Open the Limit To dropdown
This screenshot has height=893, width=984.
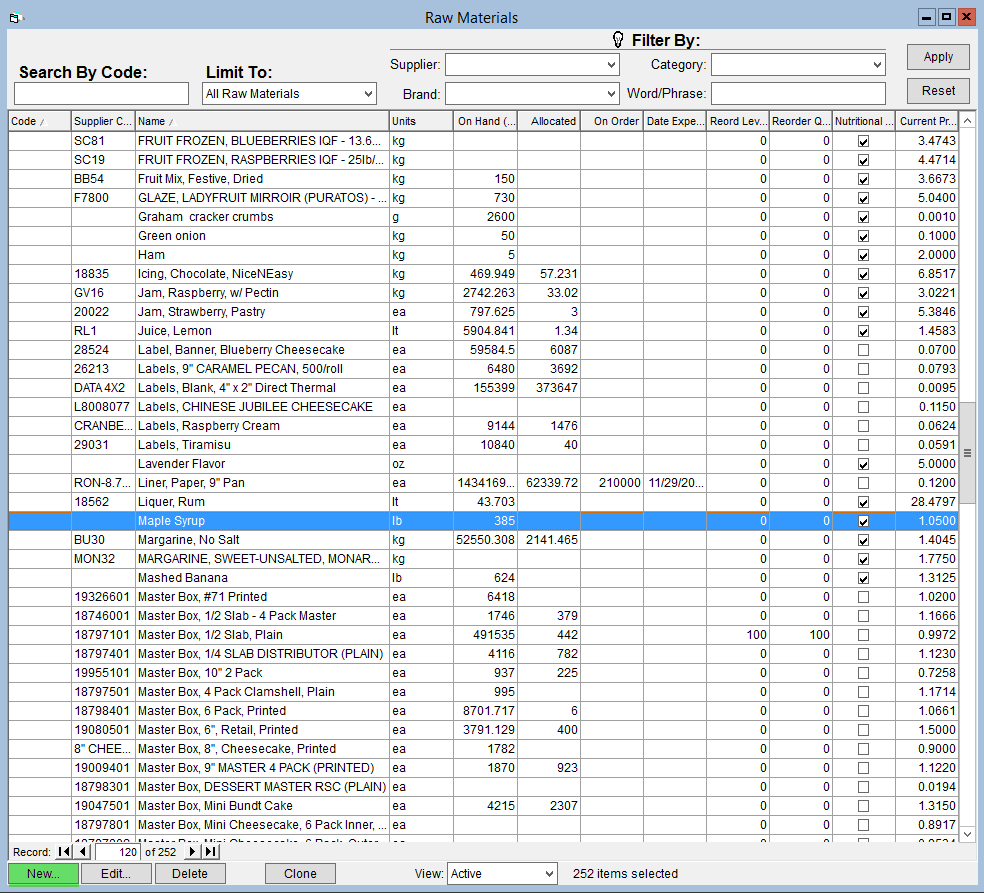(368, 94)
